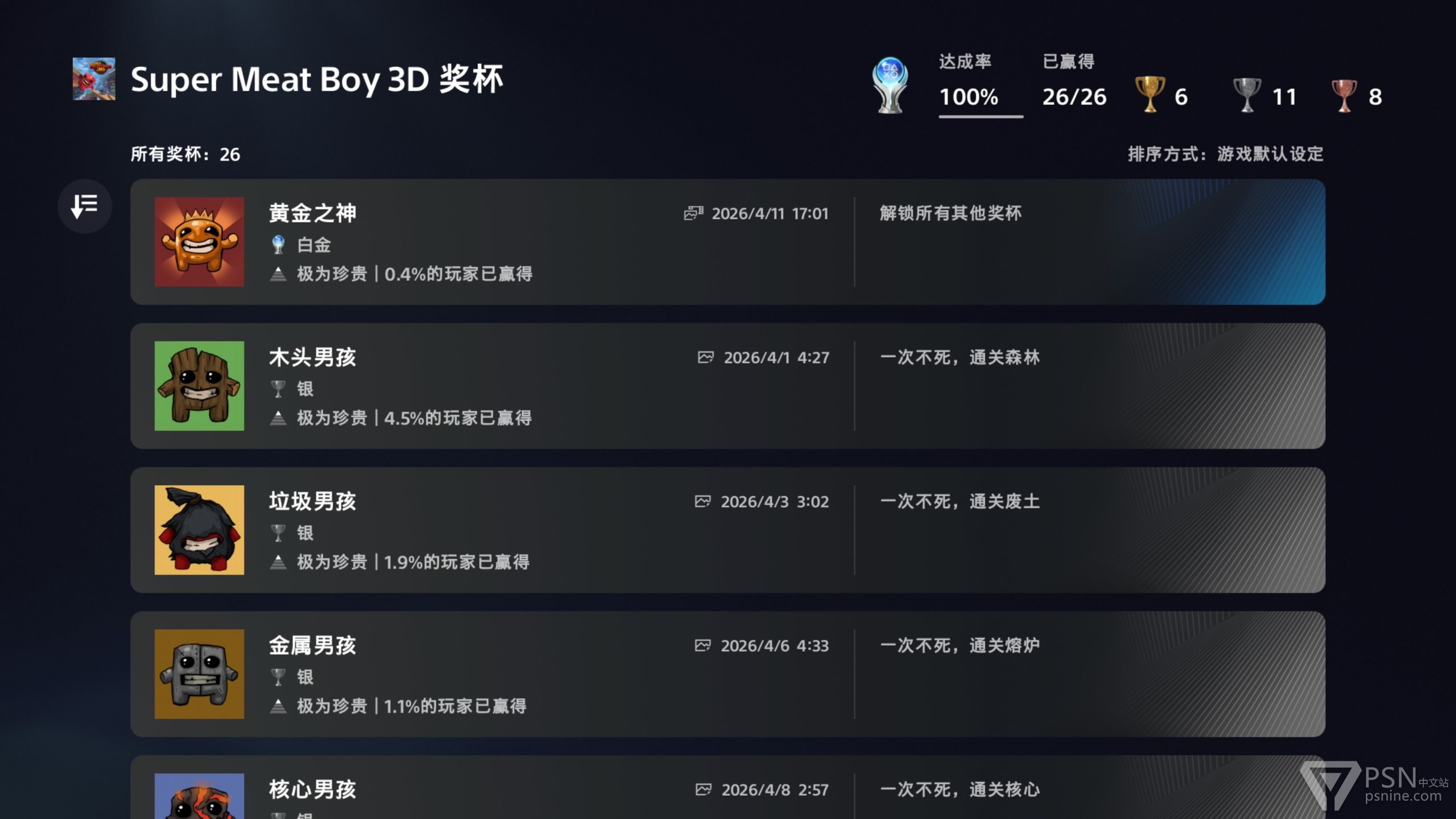Click the silver trophy count icon

pos(1247,95)
